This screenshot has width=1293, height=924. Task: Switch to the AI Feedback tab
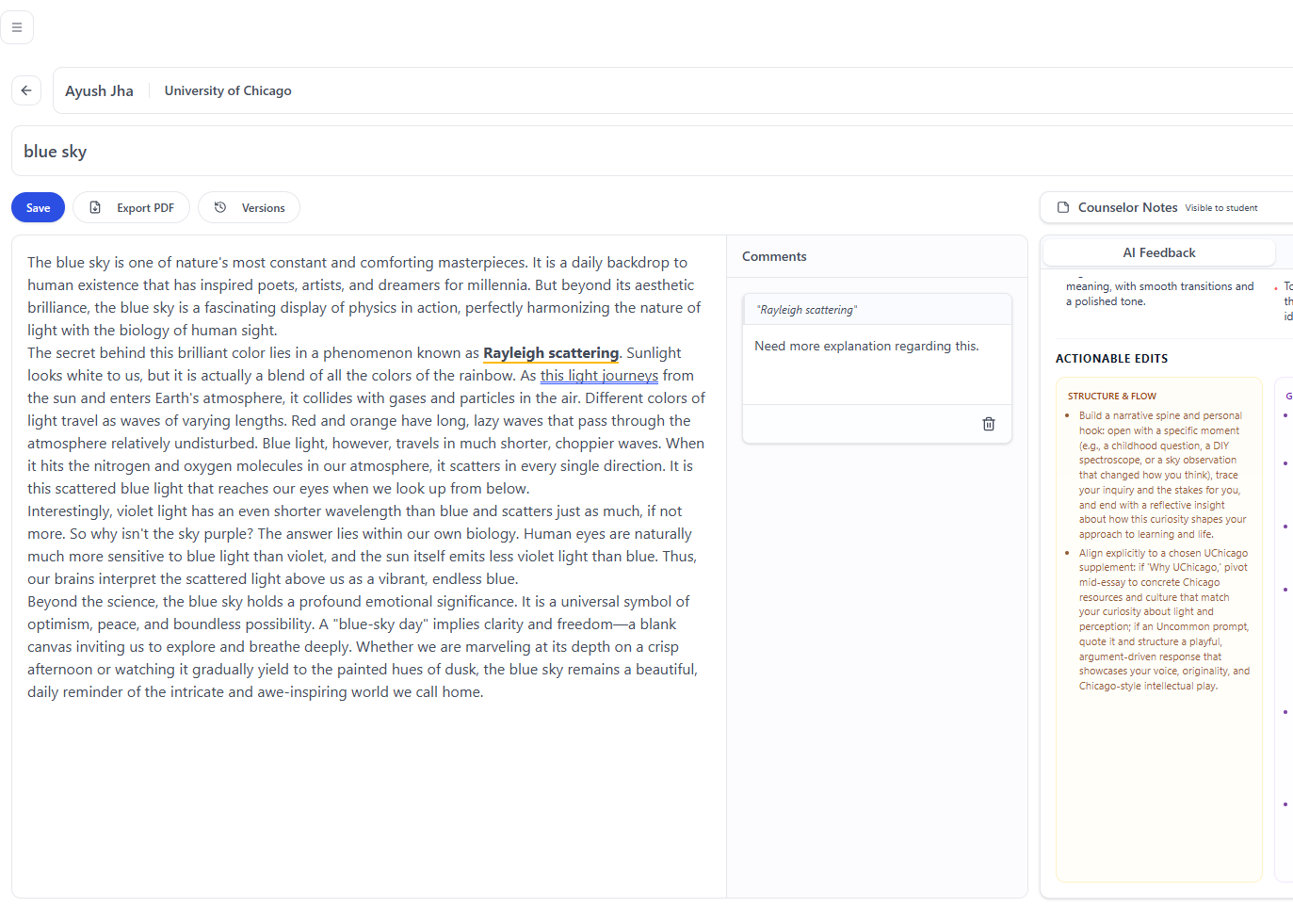(1158, 252)
